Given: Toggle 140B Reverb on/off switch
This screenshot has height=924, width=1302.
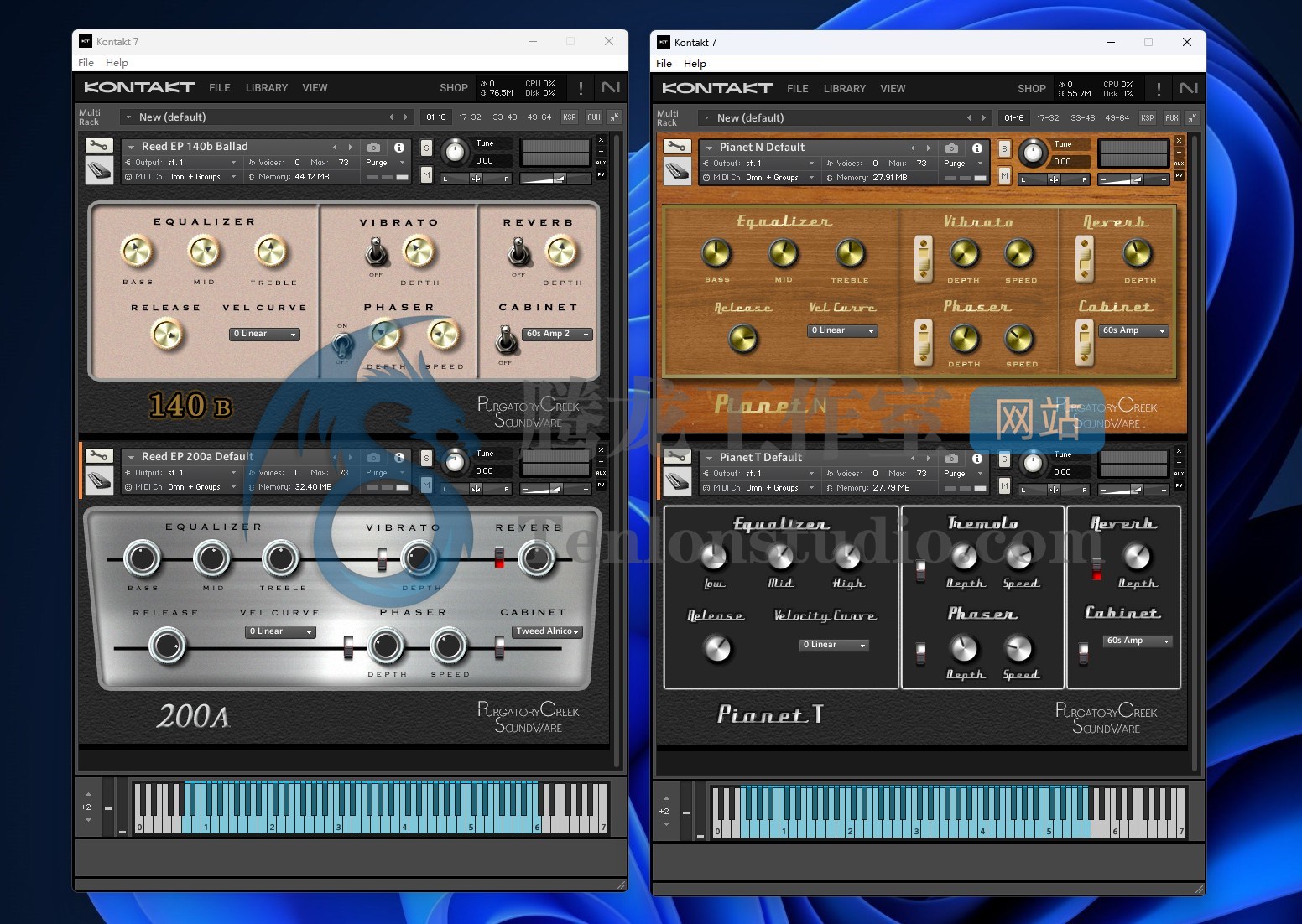Looking at the screenshot, I should pyautogui.click(x=519, y=252).
